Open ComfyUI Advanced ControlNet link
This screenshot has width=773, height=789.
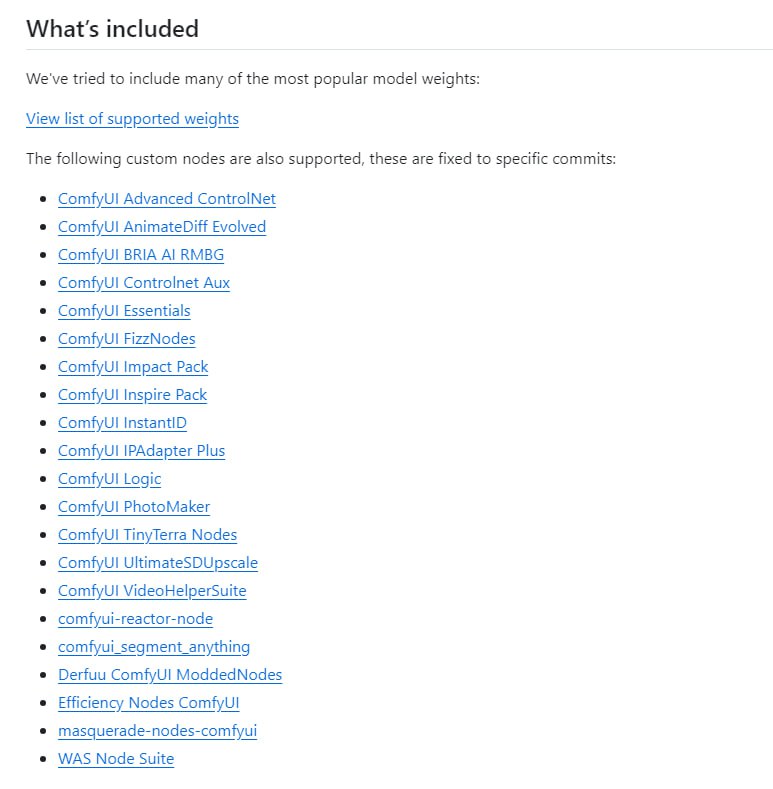(x=166, y=199)
